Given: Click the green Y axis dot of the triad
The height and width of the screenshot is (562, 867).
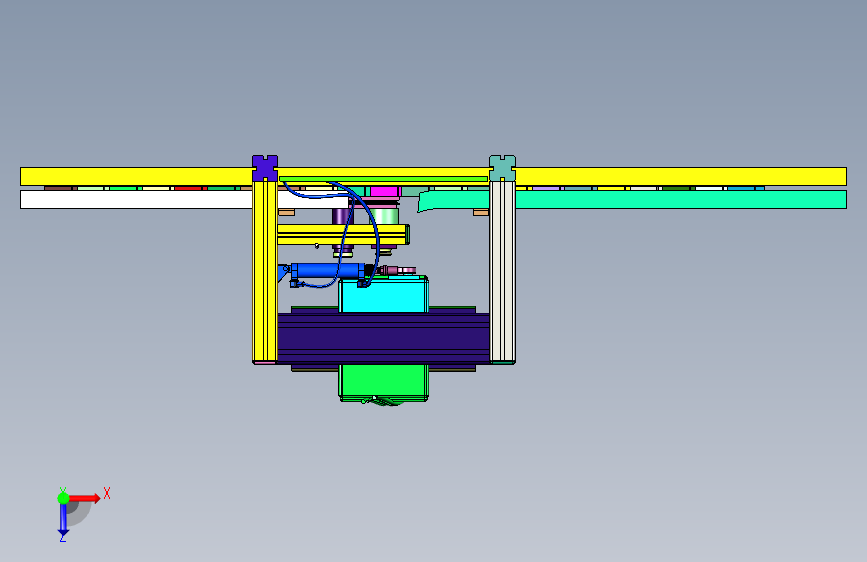Looking at the screenshot, I should (63, 498).
